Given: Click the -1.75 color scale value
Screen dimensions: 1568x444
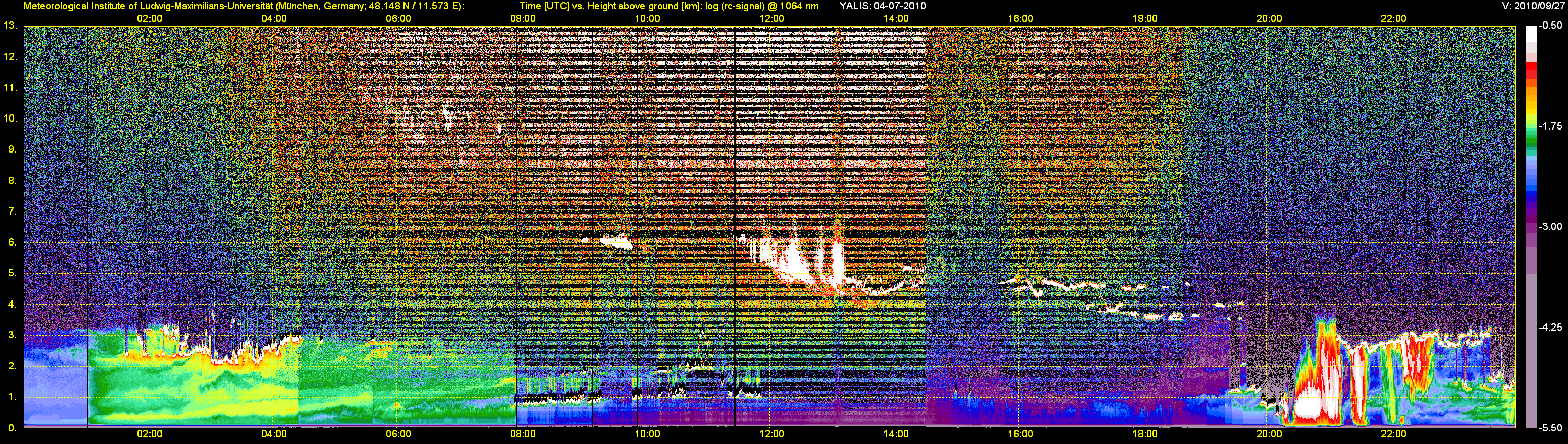Looking at the screenshot, I should click(x=1550, y=126).
